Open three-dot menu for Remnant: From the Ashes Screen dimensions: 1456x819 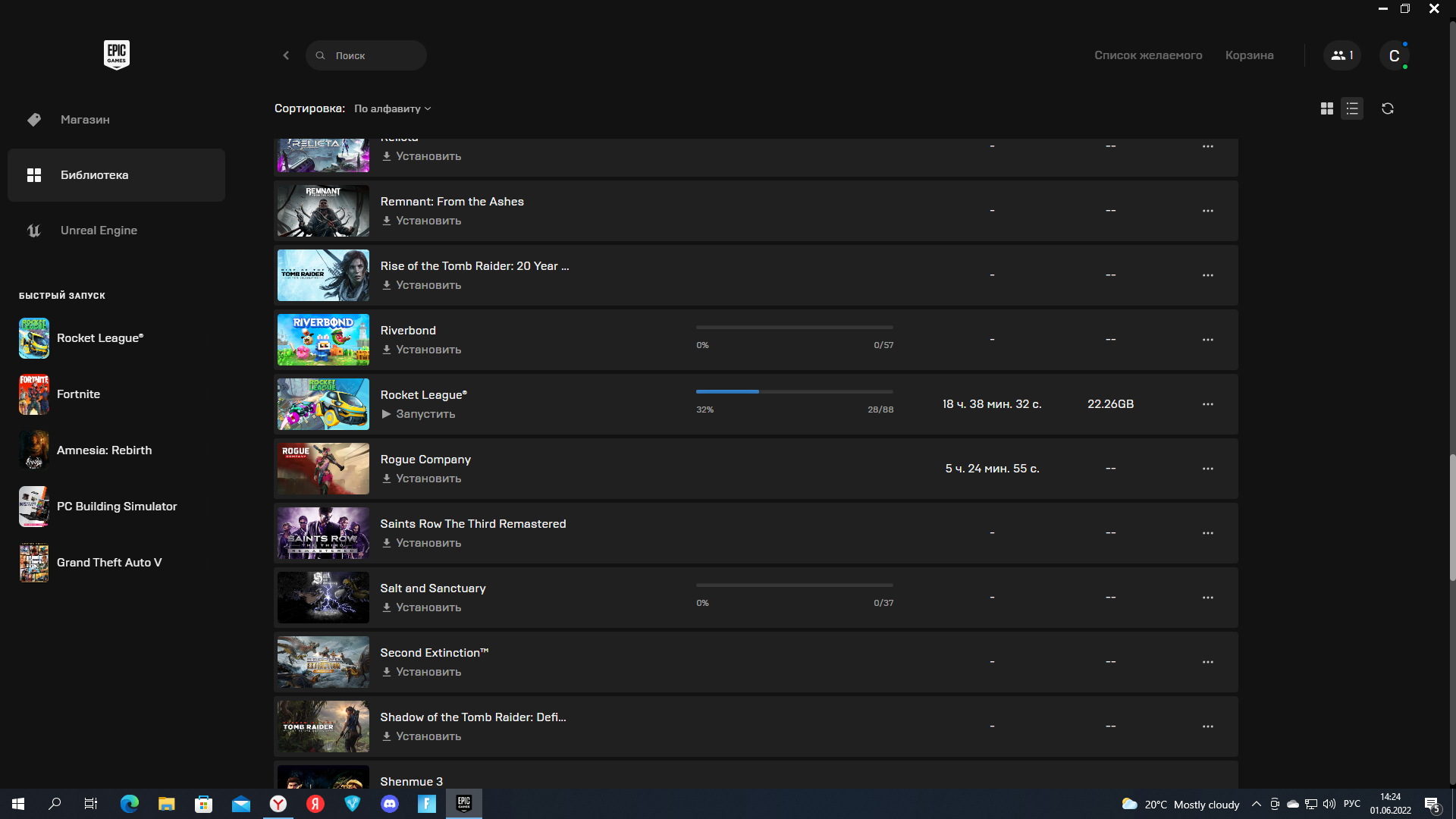pos(1208,211)
